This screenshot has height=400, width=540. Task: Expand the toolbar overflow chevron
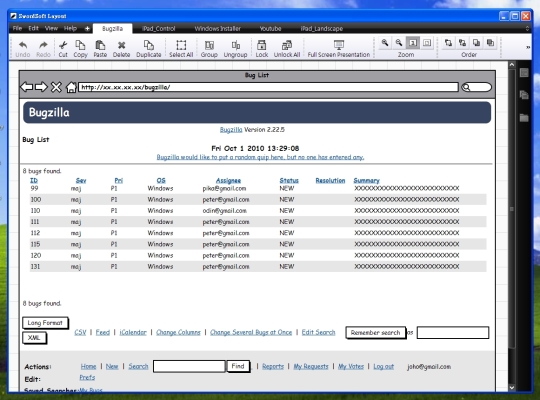[x=528, y=47]
